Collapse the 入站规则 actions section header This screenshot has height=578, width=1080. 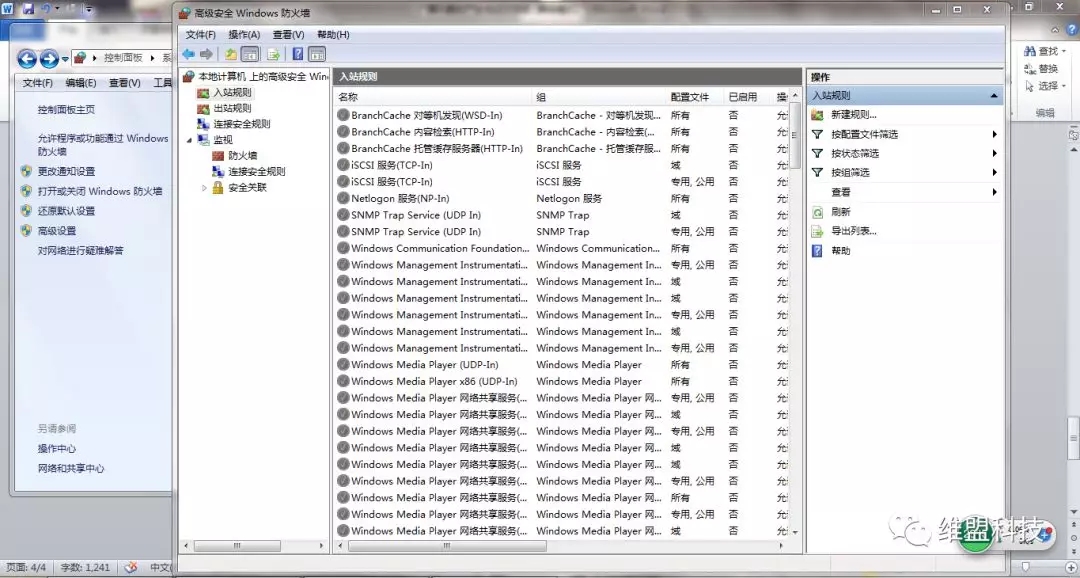[x=993, y=96]
